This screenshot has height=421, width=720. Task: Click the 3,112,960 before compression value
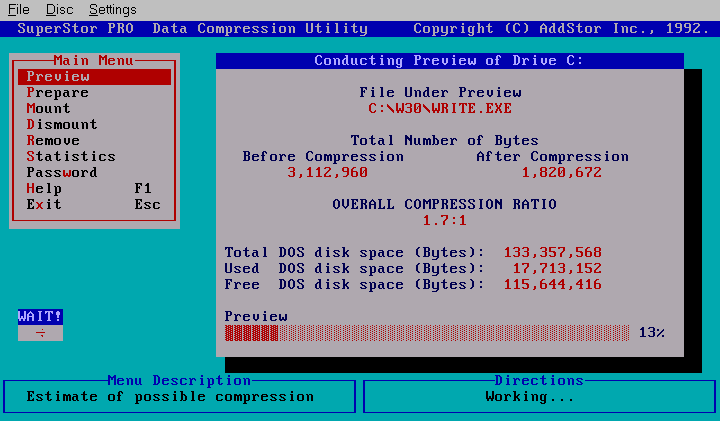click(x=327, y=173)
